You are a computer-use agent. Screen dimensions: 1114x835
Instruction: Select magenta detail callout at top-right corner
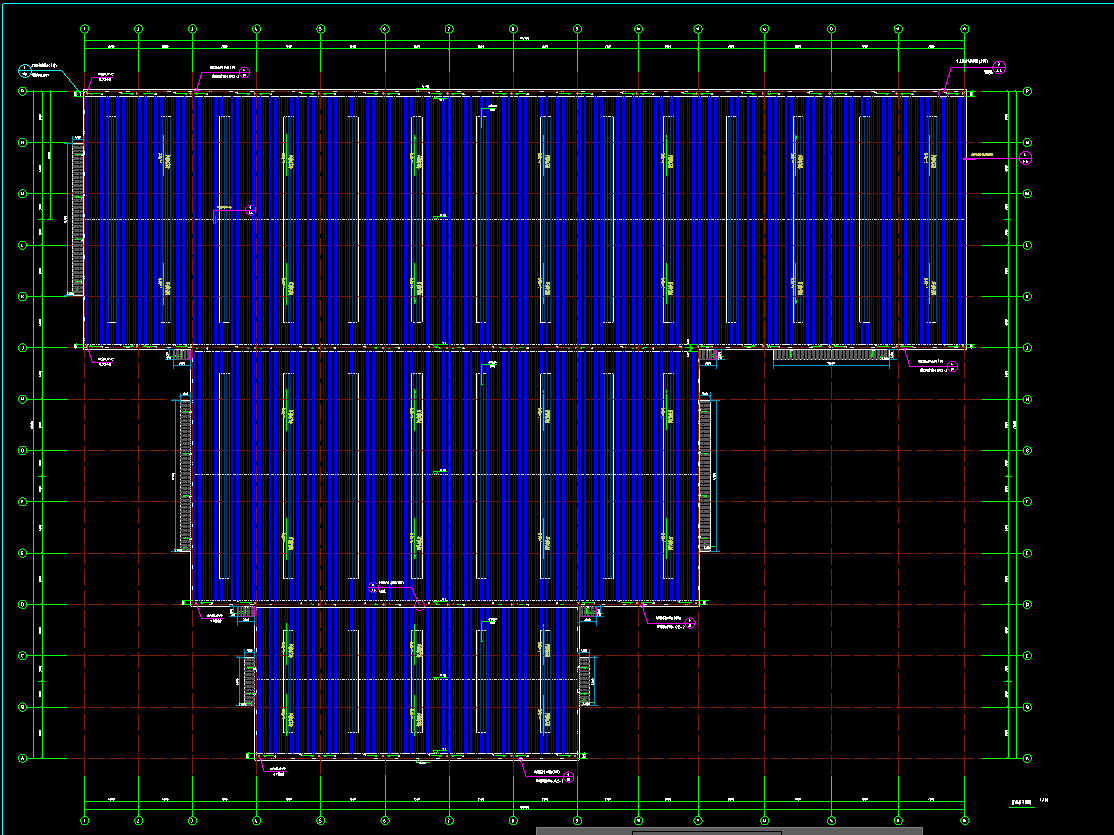tap(999, 67)
